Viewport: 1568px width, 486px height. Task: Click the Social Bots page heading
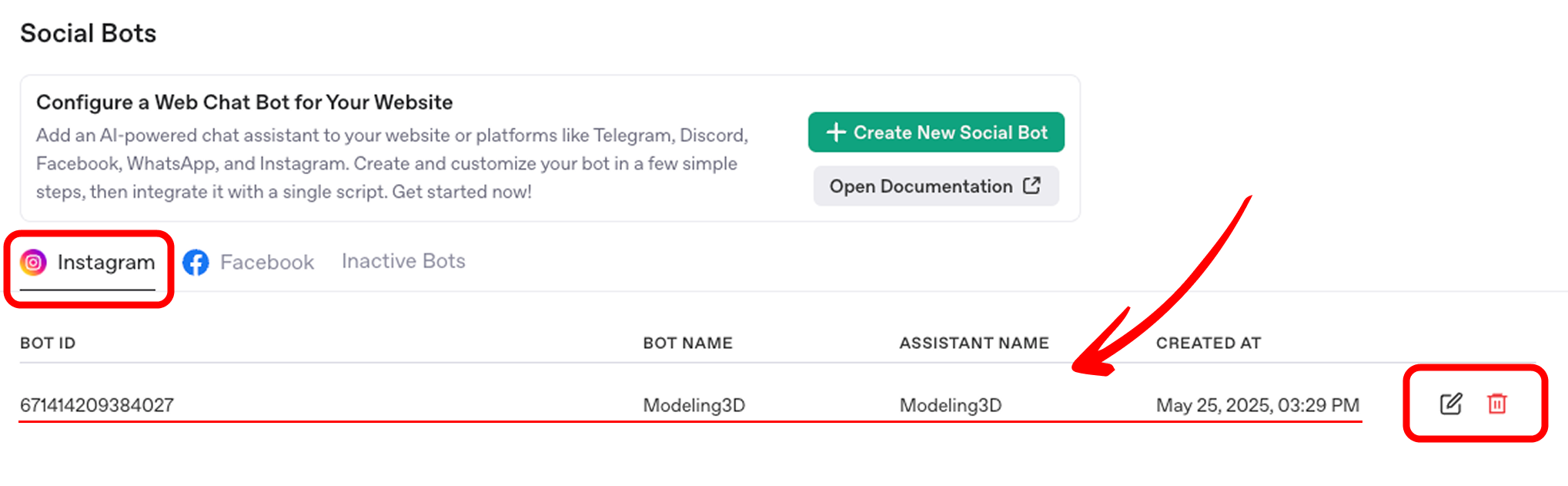[89, 33]
